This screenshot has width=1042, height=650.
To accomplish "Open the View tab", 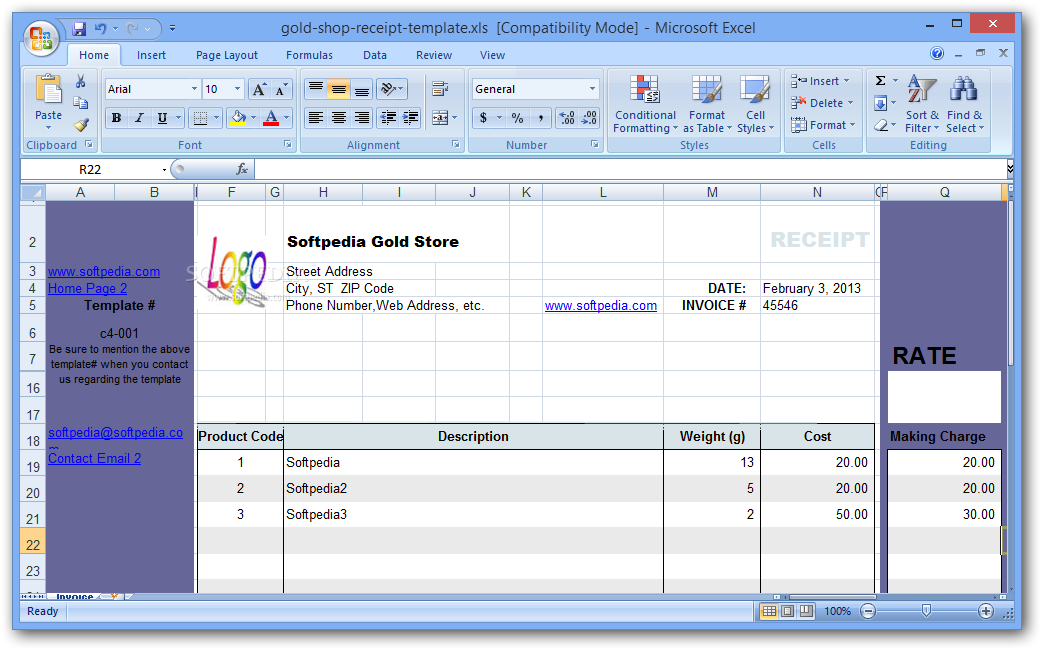I will coord(492,55).
